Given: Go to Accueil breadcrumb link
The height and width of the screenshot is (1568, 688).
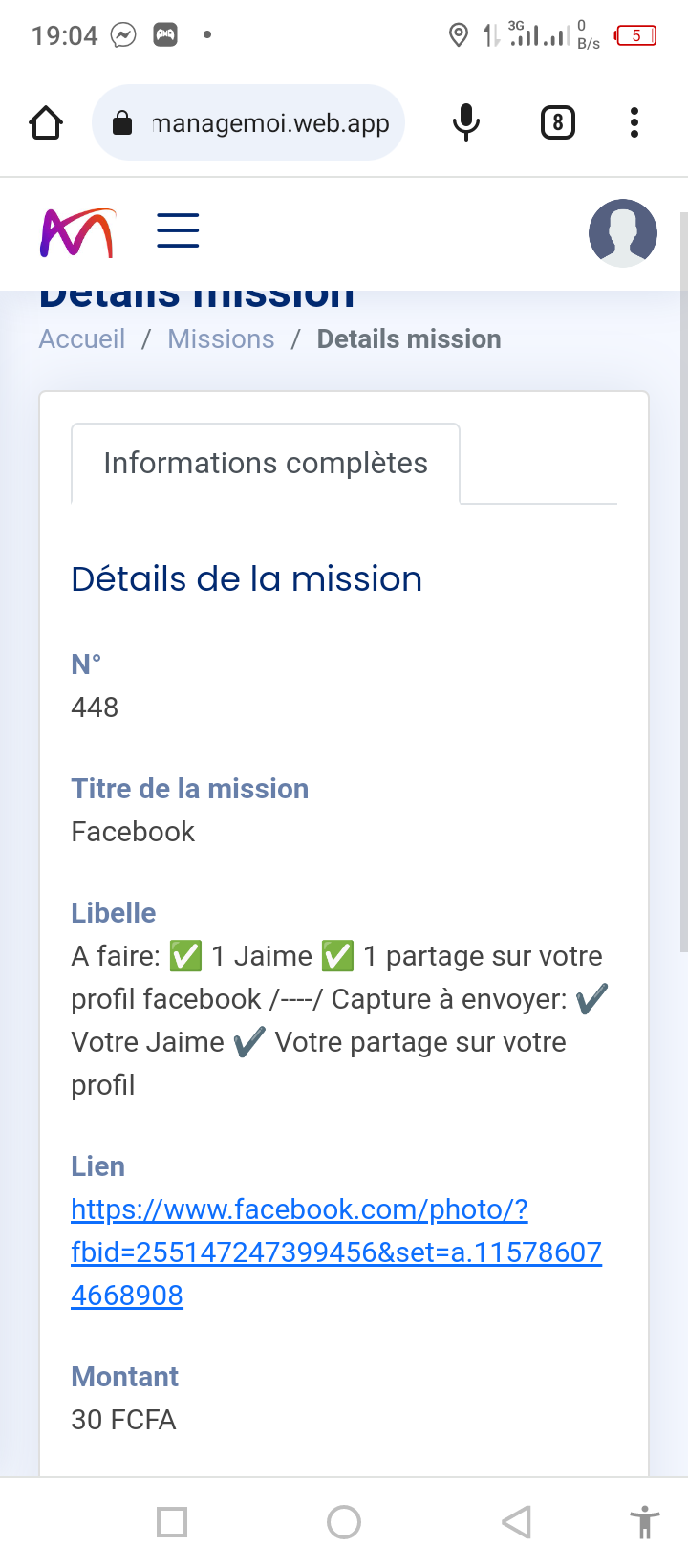Looking at the screenshot, I should [x=82, y=339].
